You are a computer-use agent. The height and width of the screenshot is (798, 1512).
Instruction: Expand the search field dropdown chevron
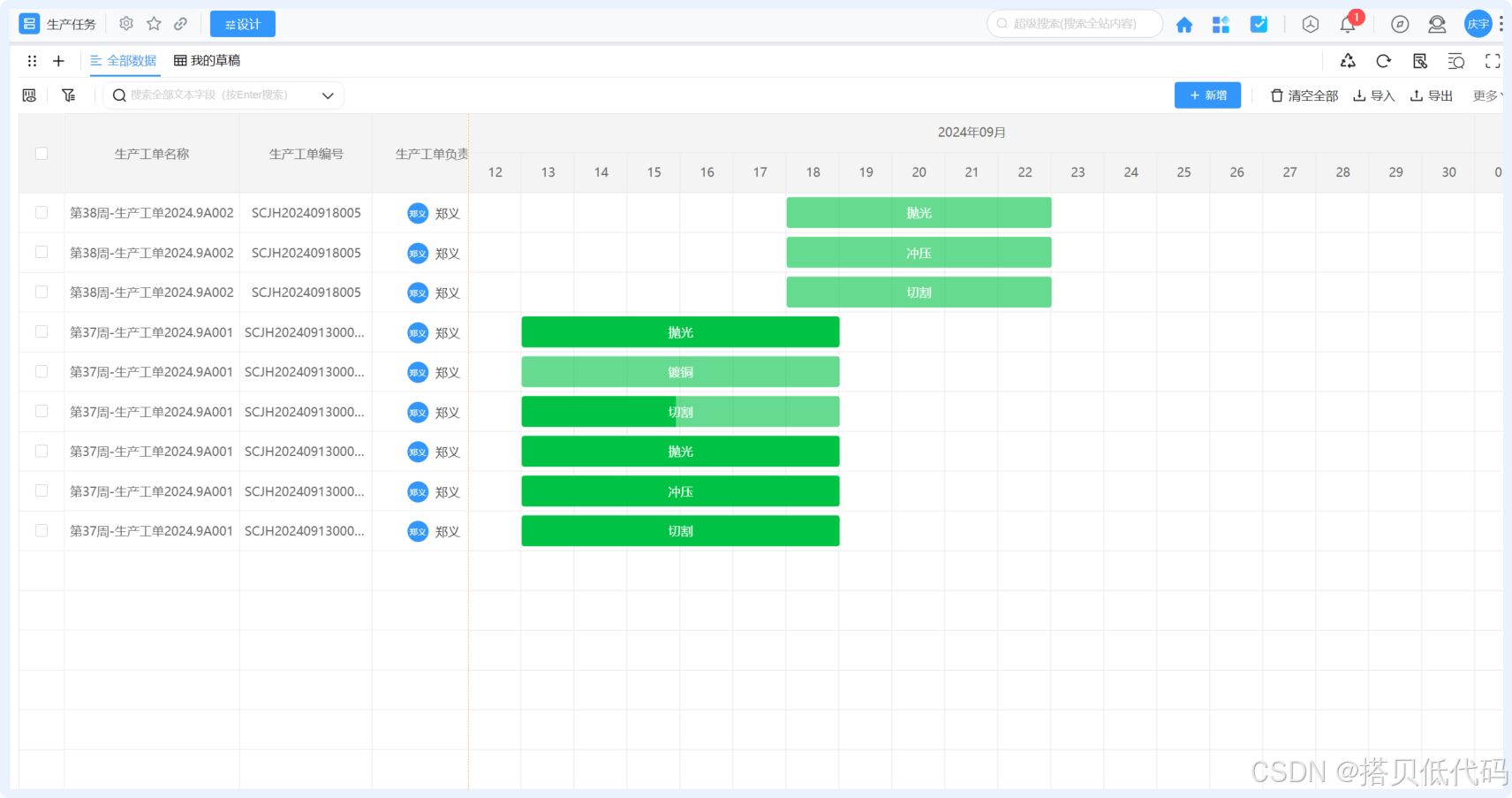click(x=328, y=95)
